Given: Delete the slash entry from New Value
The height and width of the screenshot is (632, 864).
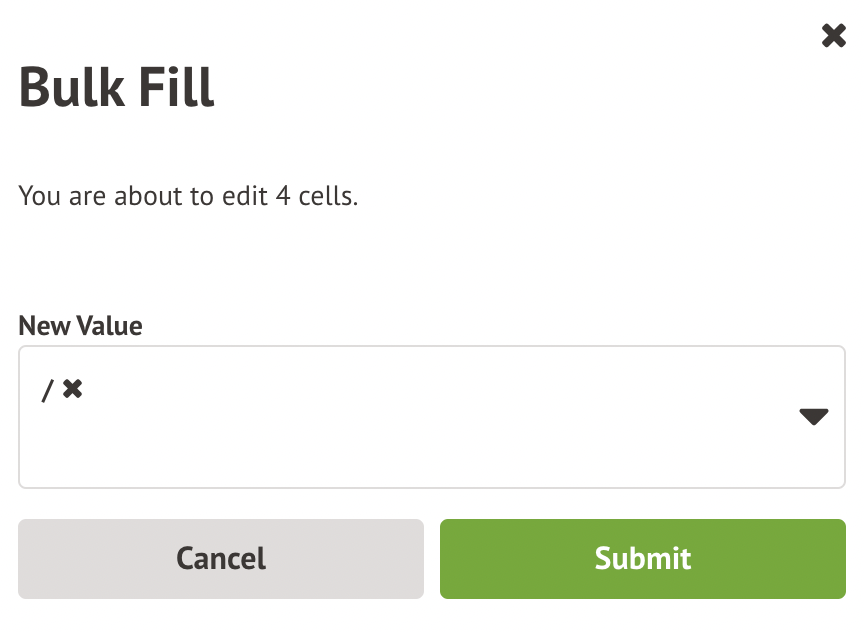Looking at the screenshot, I should coord(72,389).
